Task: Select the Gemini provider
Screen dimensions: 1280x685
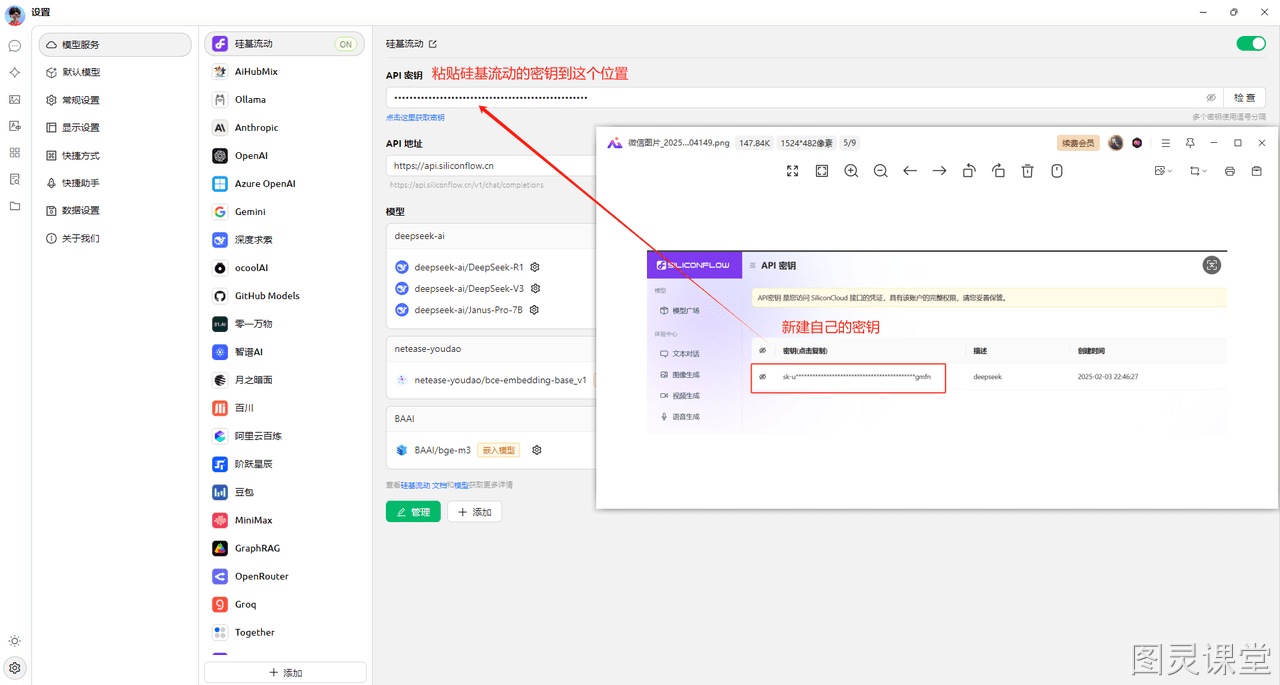Action: [285, 212]
